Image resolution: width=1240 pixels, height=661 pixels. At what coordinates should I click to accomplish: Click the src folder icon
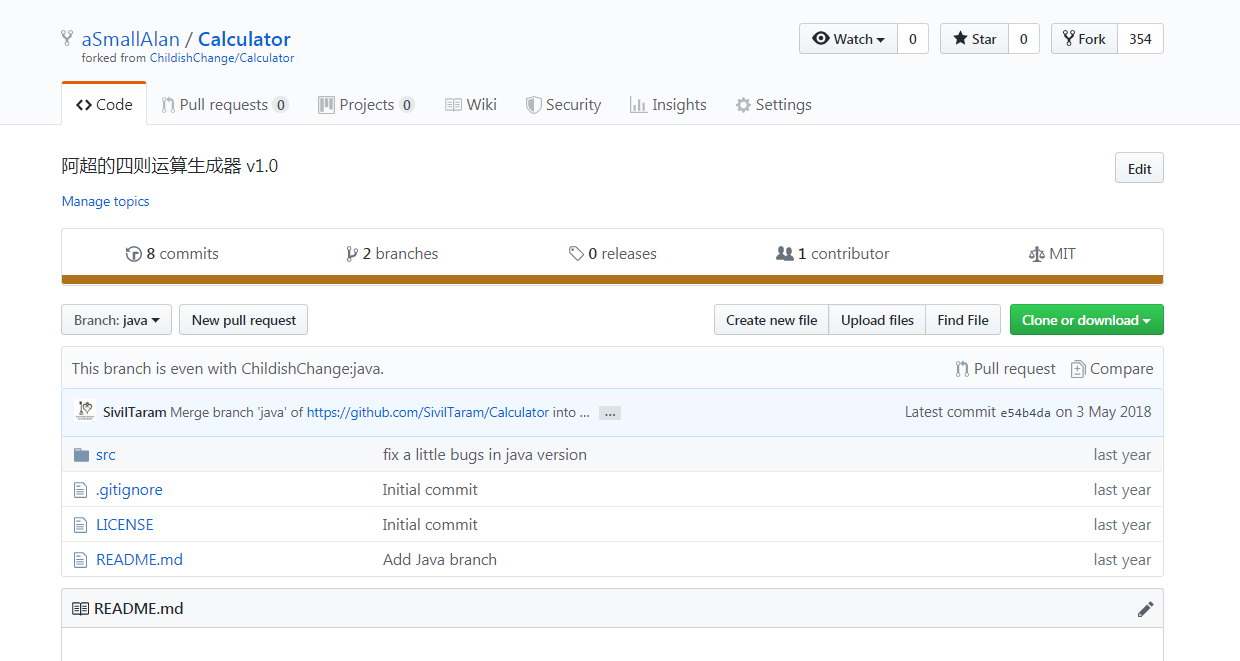coord(81,455)
